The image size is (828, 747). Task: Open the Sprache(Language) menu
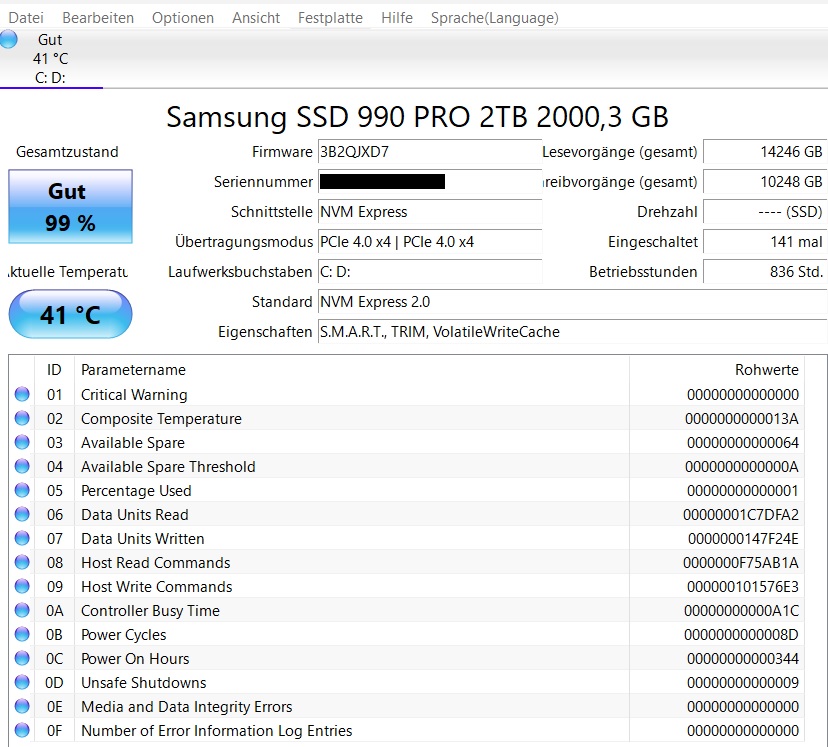pos(494,18)
